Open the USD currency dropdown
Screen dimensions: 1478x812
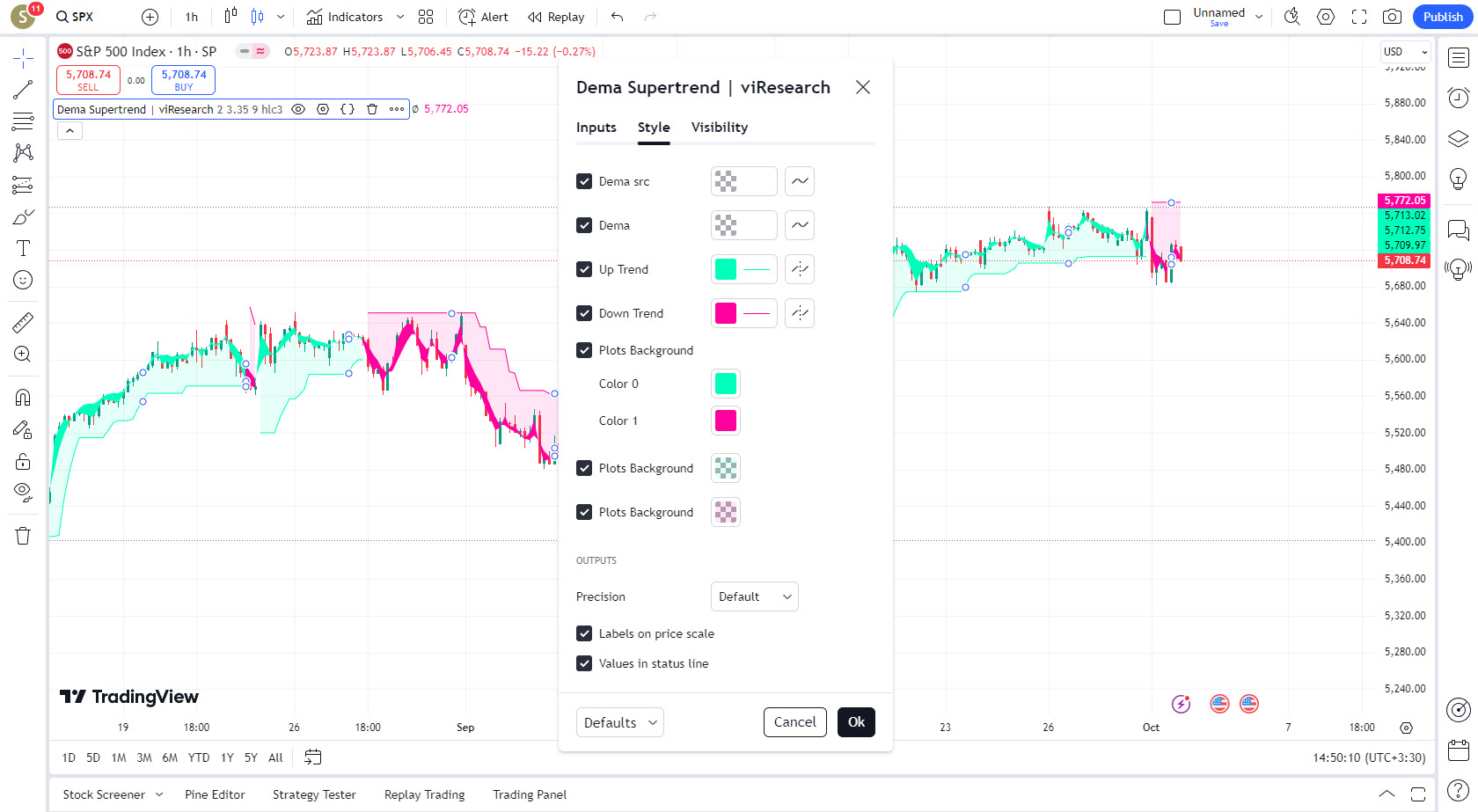1405,52
